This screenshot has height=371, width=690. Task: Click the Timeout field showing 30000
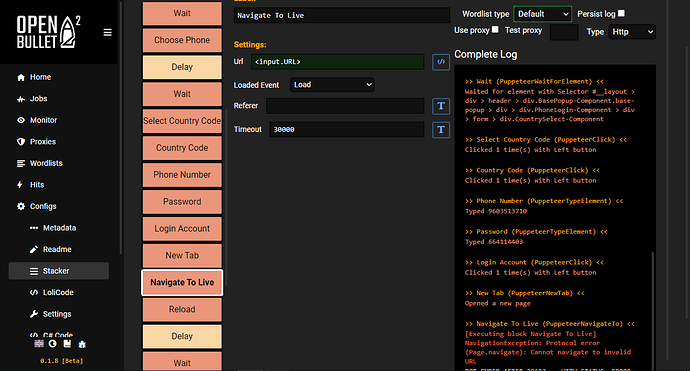[347, 129]
